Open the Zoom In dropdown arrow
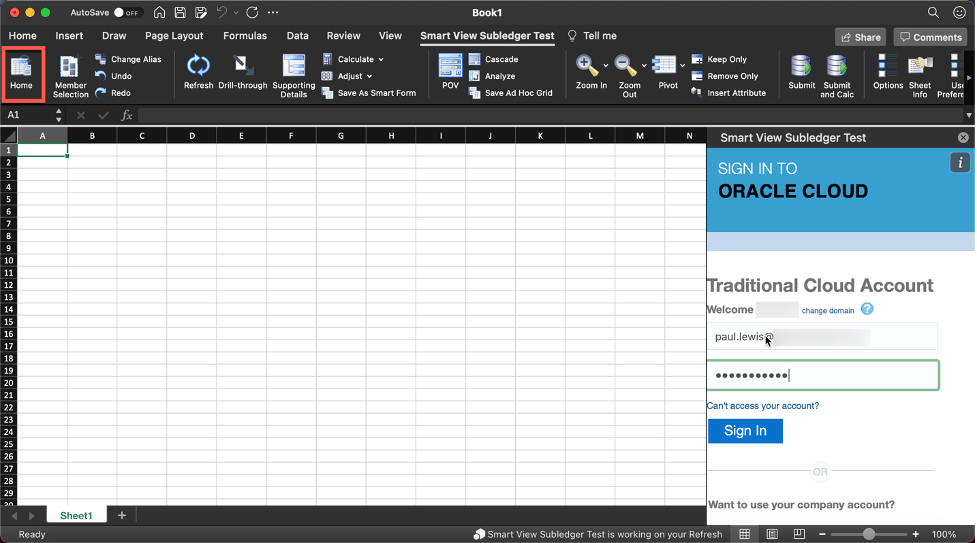Image resolution: width=977 pixels, height=543 pixels. coord(606,66)
